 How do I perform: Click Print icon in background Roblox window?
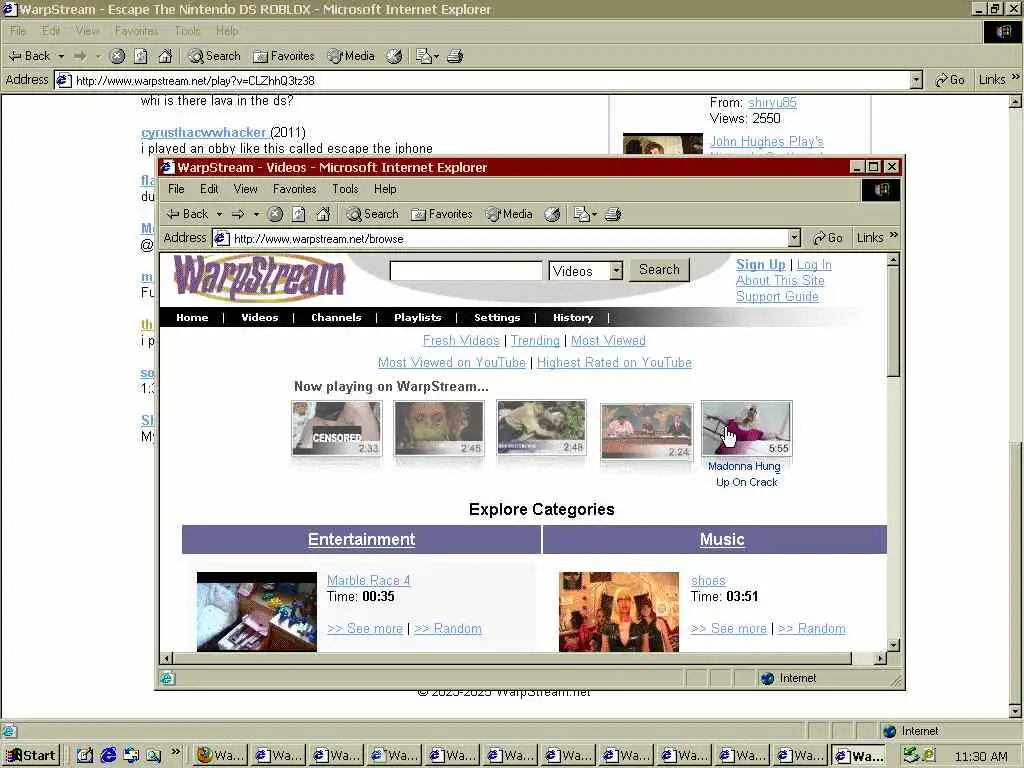tap(455, 56)
